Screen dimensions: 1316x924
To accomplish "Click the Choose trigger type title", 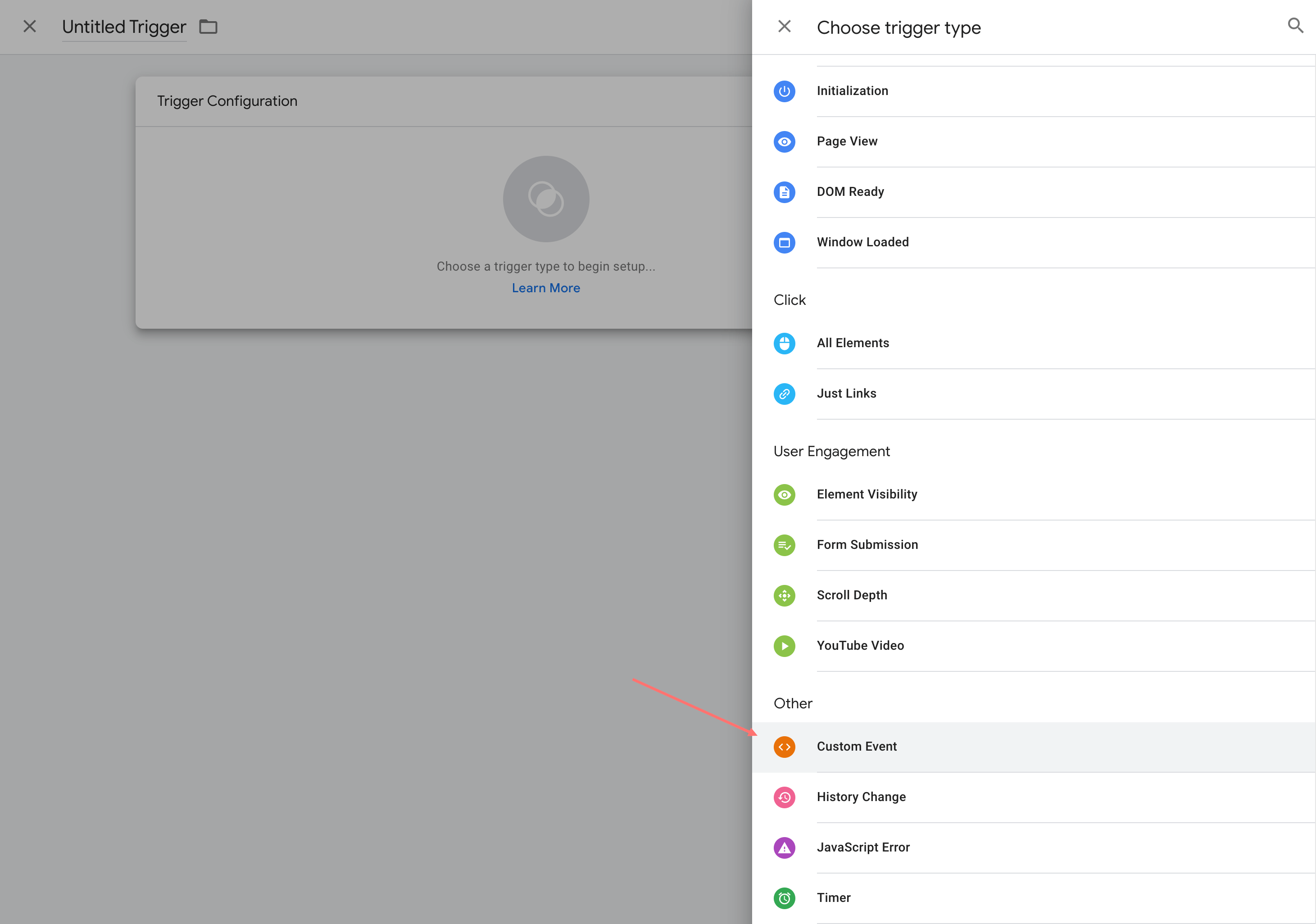I will [x=898, y=27].
